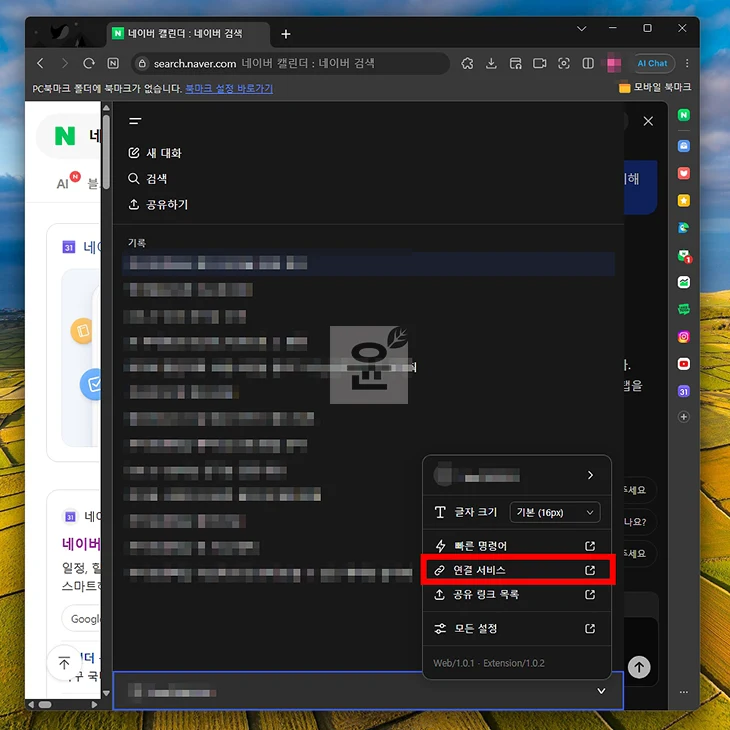Select the Naver Calendar search tab

point(188,34)
